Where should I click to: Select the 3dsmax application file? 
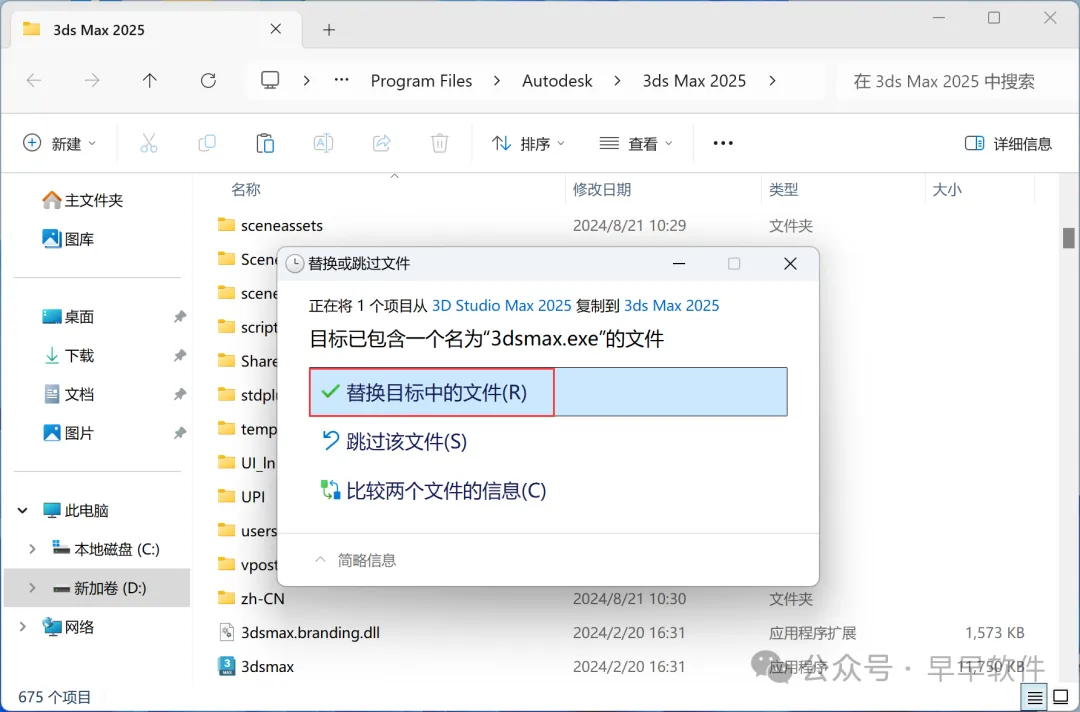[267, 667]
